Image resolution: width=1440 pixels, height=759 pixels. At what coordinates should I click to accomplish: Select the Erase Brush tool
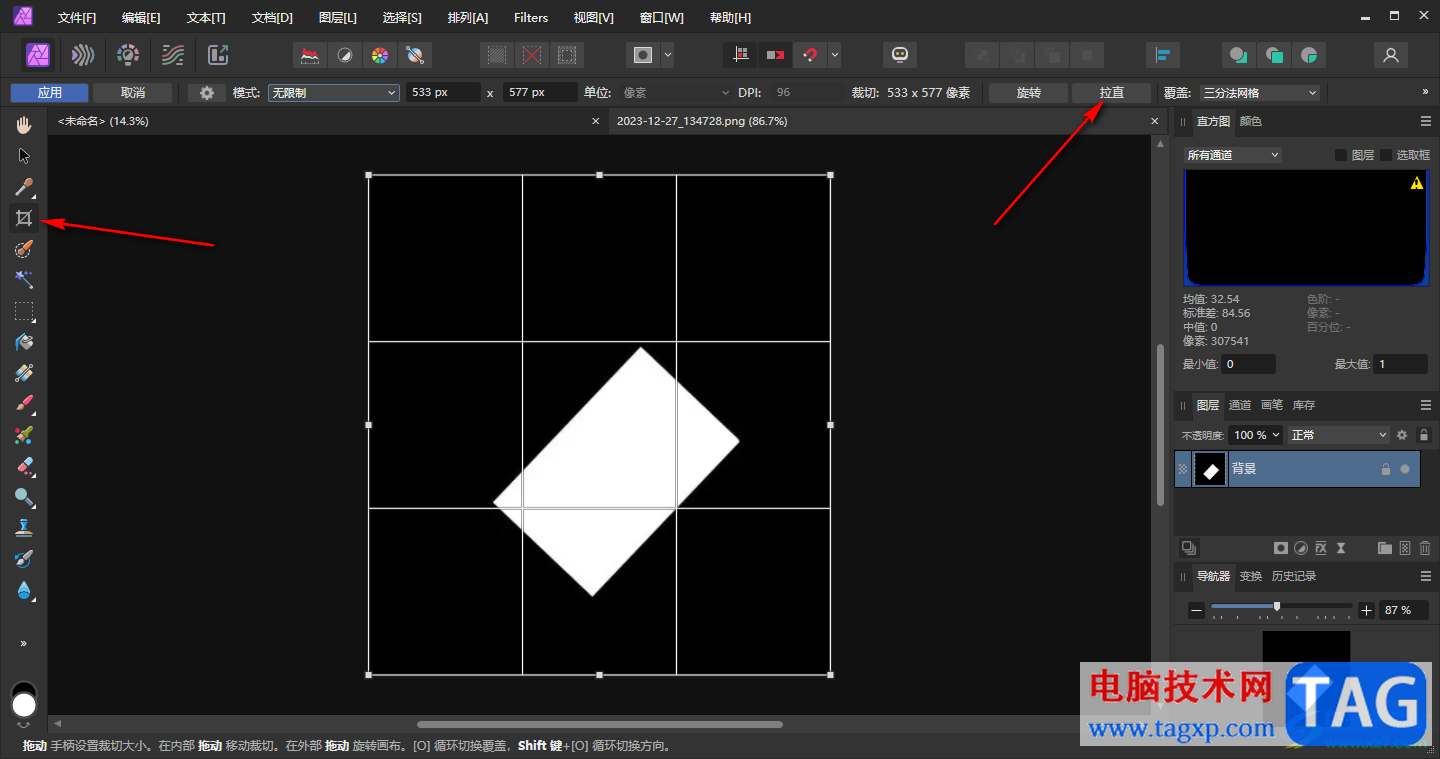(24, 466)
